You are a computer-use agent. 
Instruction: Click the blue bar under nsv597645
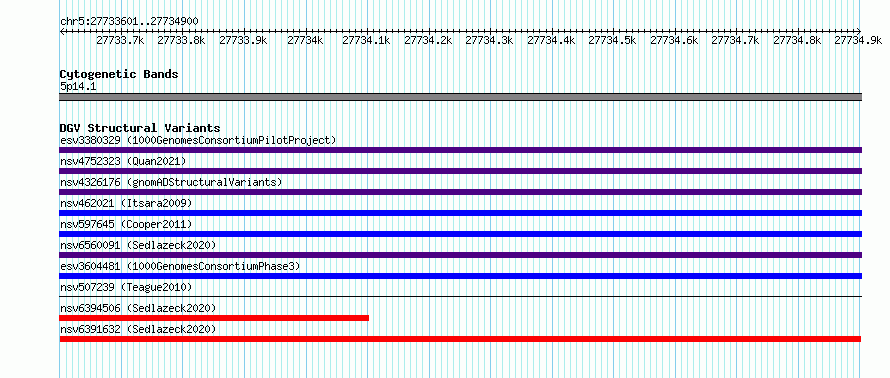click(461, 234)
